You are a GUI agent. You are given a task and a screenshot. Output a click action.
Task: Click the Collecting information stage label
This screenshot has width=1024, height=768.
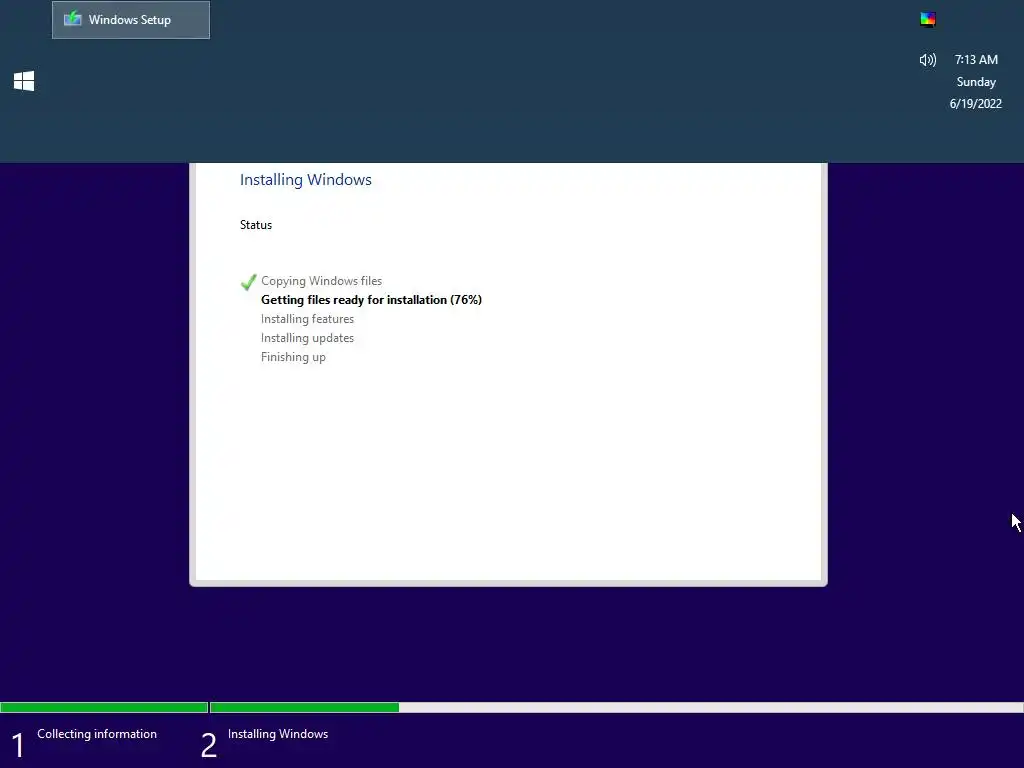tap(97, 733)
